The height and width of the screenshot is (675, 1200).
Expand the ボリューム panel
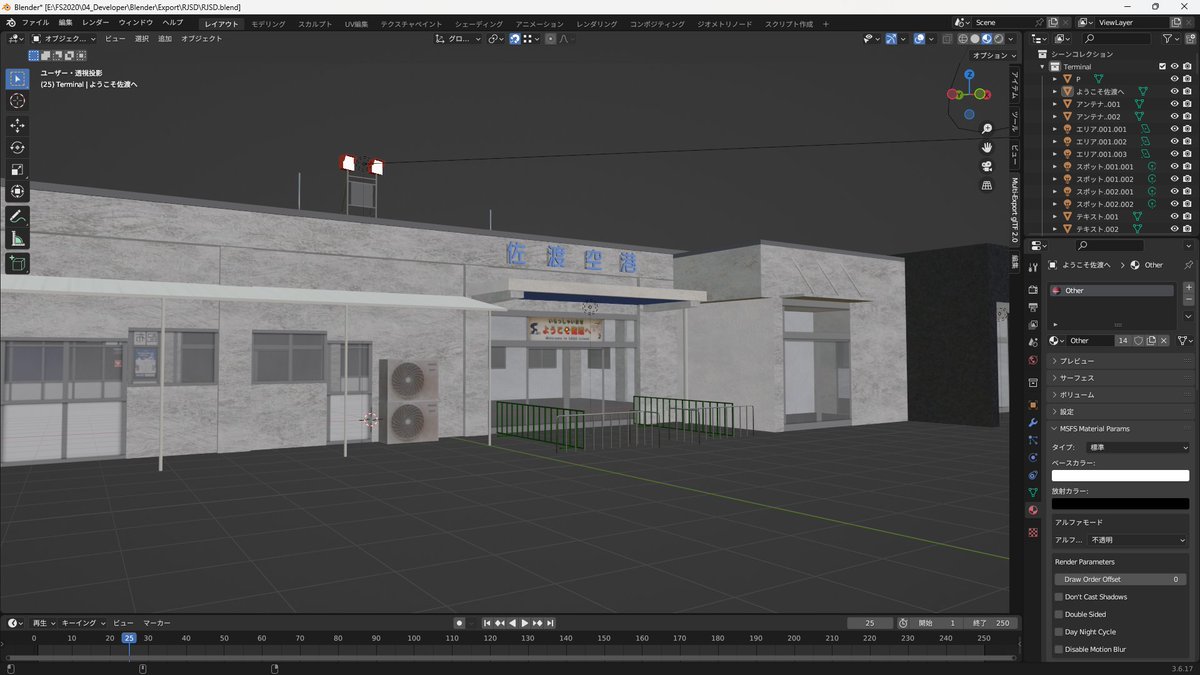coord(1121,395)
